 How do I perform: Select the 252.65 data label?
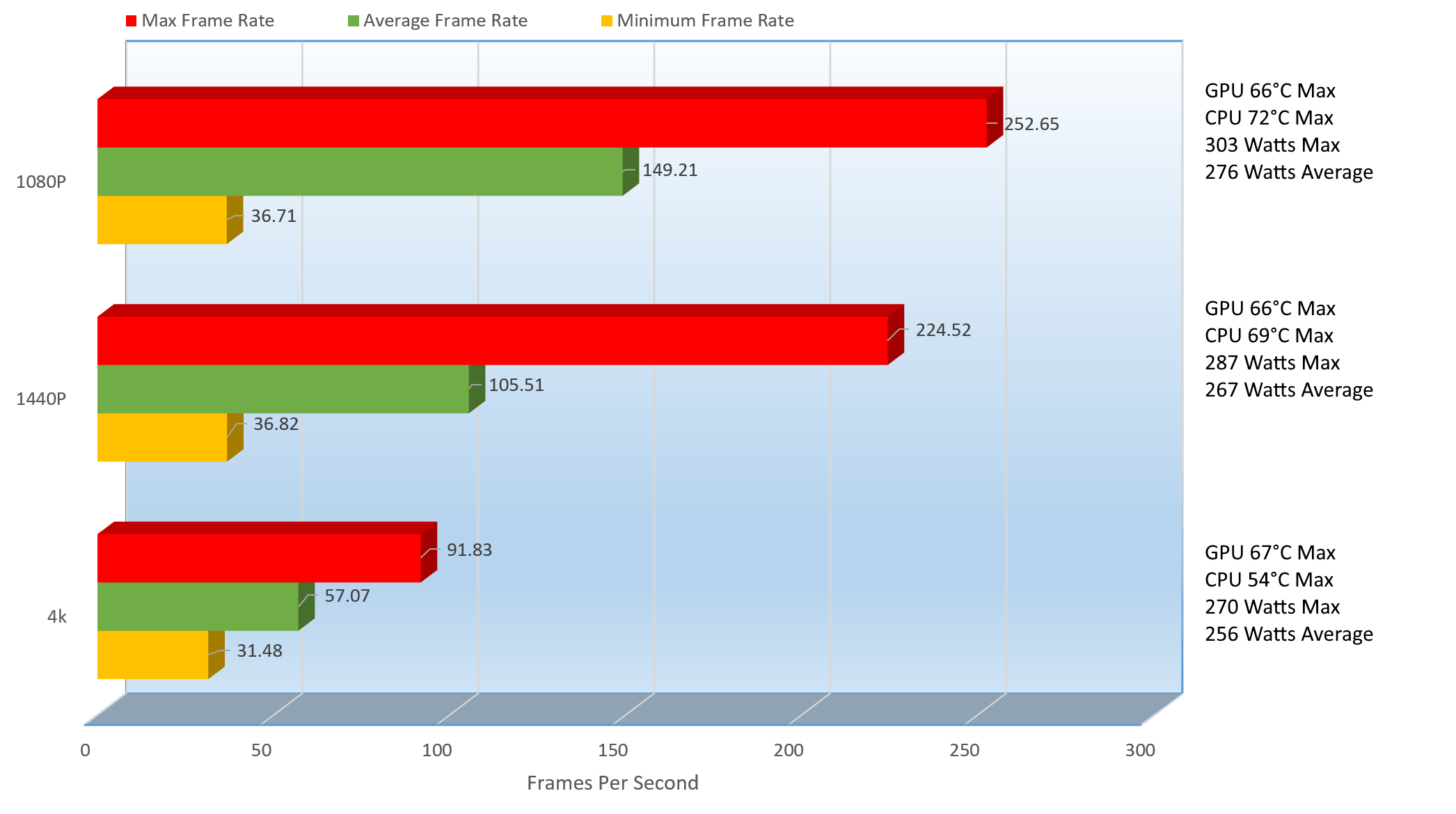coord(1031,125)
